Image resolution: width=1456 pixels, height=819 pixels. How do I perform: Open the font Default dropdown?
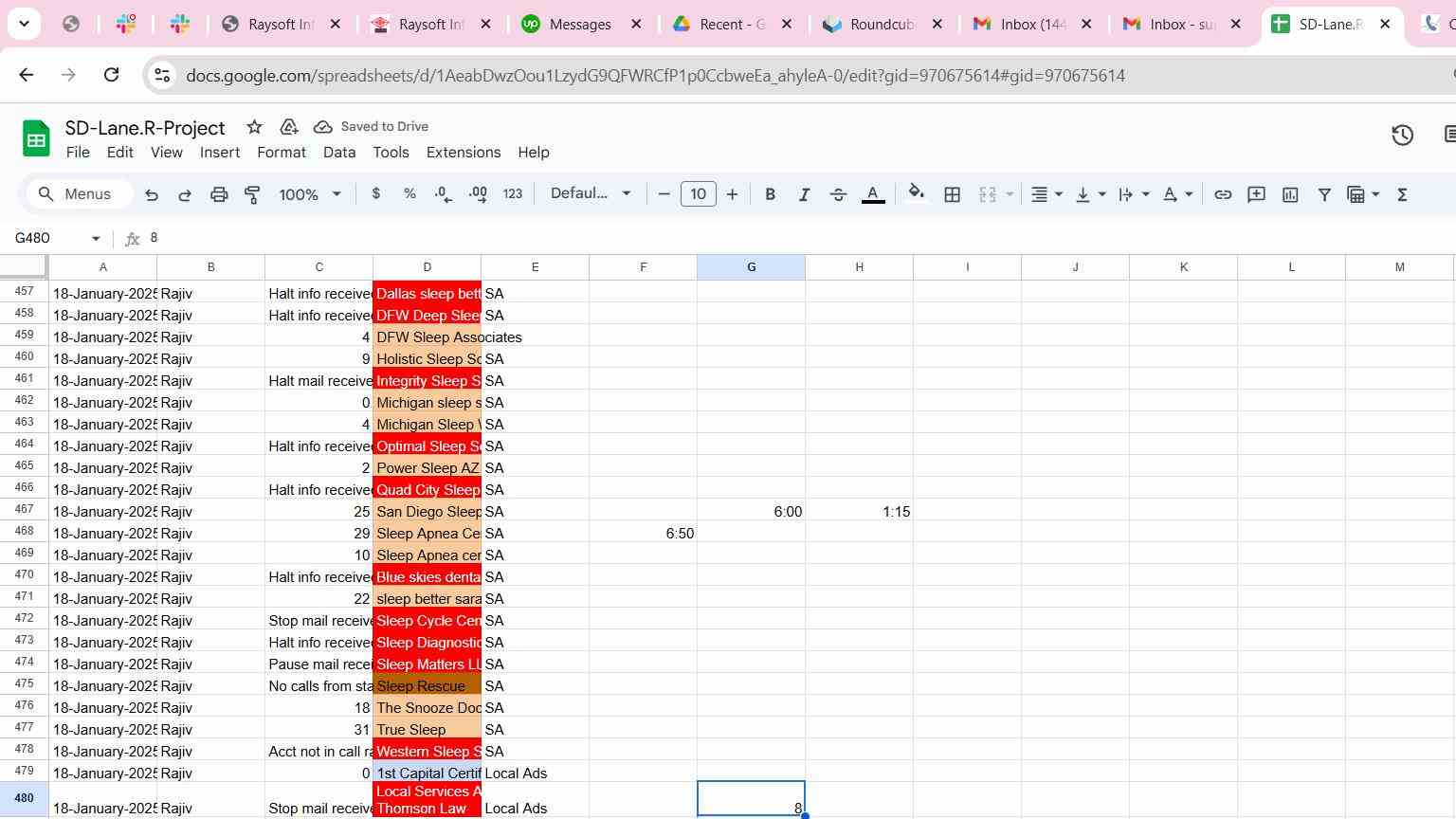(x=591, y=193)
